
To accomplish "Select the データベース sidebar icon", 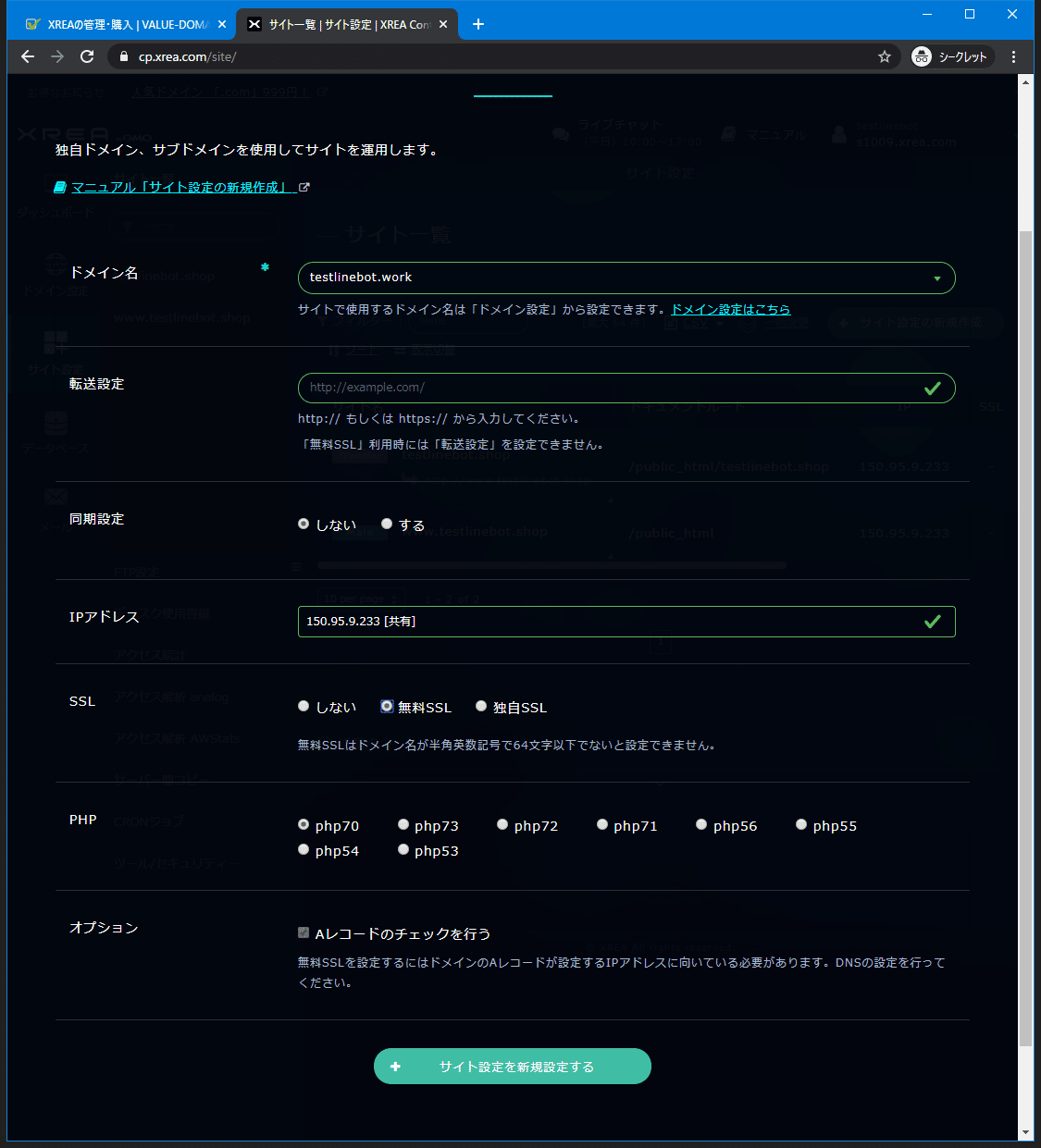I will point(56,424).
